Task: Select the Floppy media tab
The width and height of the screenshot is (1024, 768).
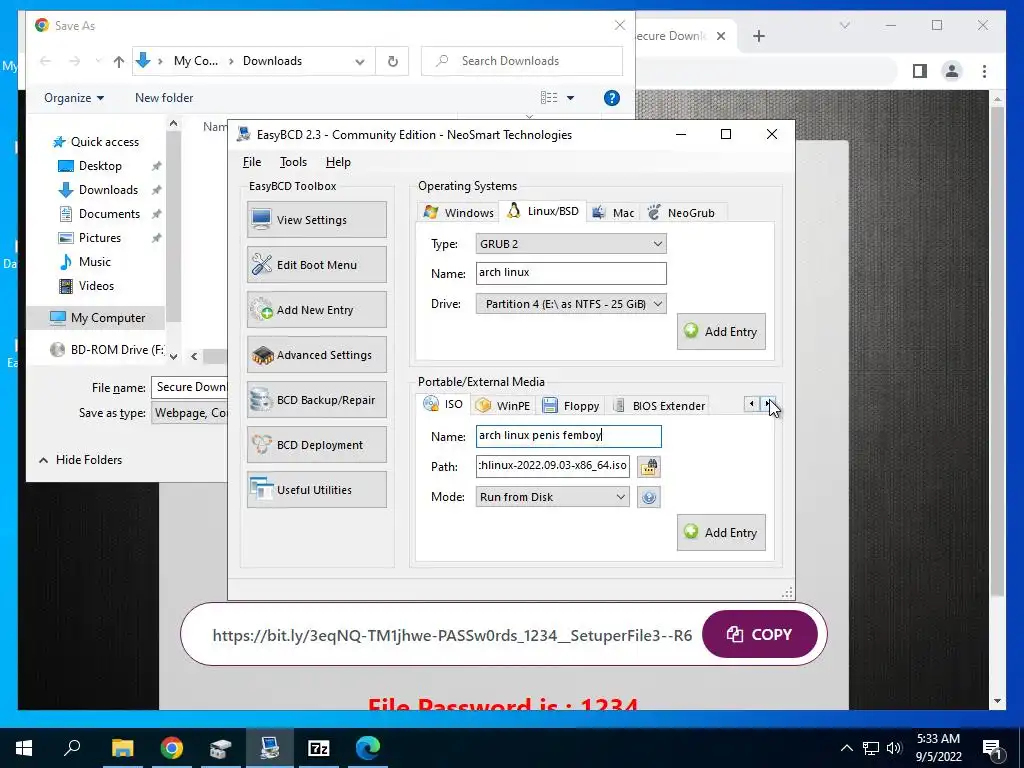Action: [571, 406]
